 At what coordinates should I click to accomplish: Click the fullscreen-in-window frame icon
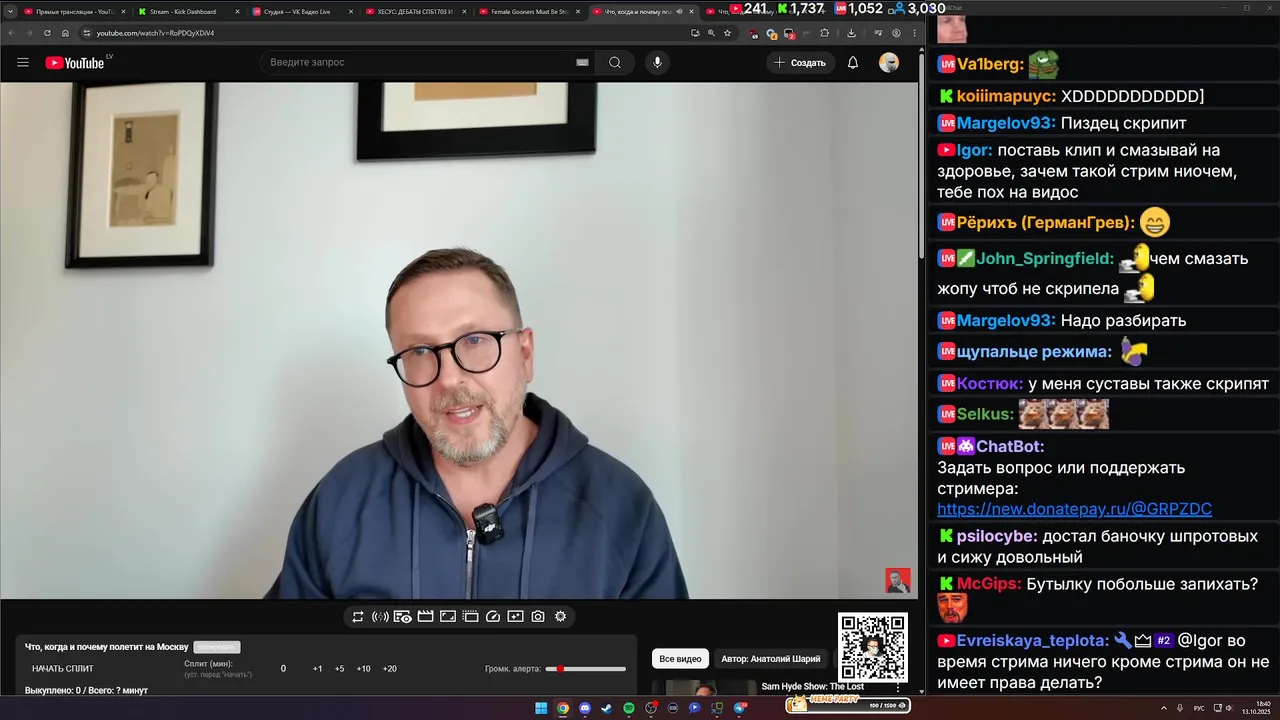pos(448,617)
